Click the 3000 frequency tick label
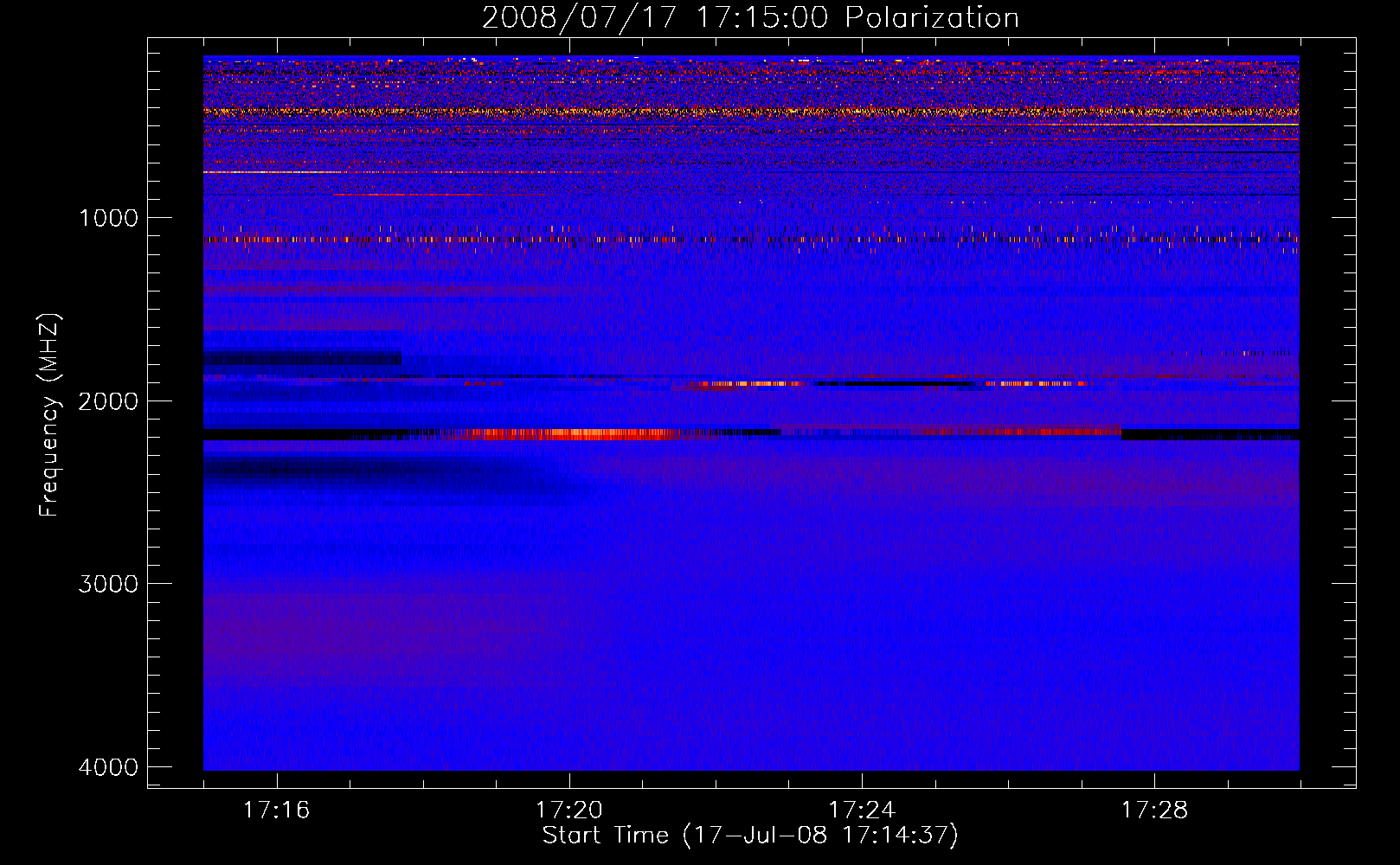 pyautogui.click(x=109, y=584)
